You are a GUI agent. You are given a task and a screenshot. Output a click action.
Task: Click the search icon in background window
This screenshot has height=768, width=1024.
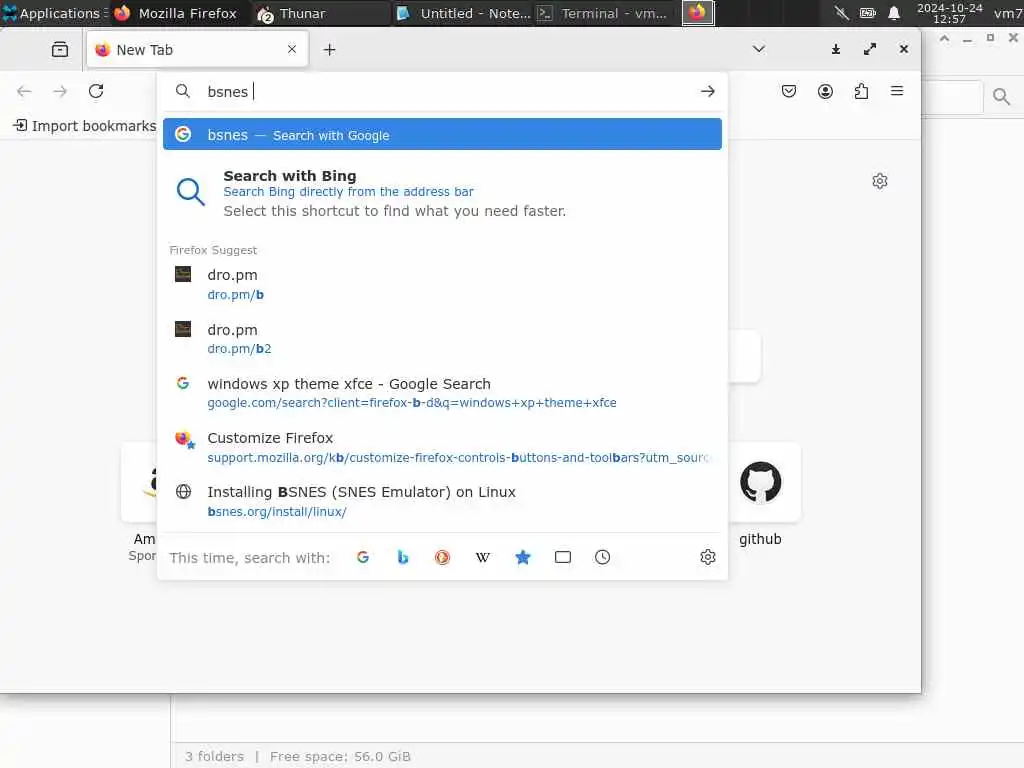point(1001,97)
